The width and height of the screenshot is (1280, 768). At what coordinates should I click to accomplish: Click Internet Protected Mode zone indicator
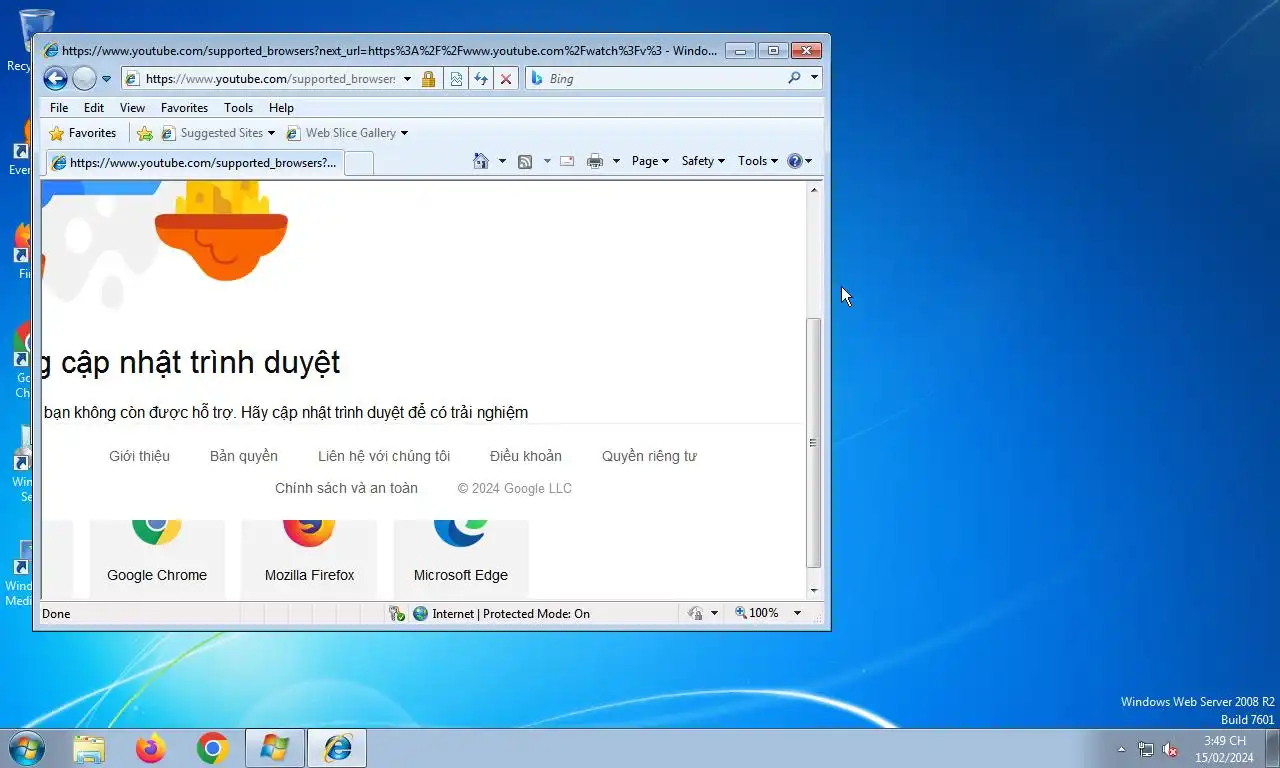tap(501, 613)
